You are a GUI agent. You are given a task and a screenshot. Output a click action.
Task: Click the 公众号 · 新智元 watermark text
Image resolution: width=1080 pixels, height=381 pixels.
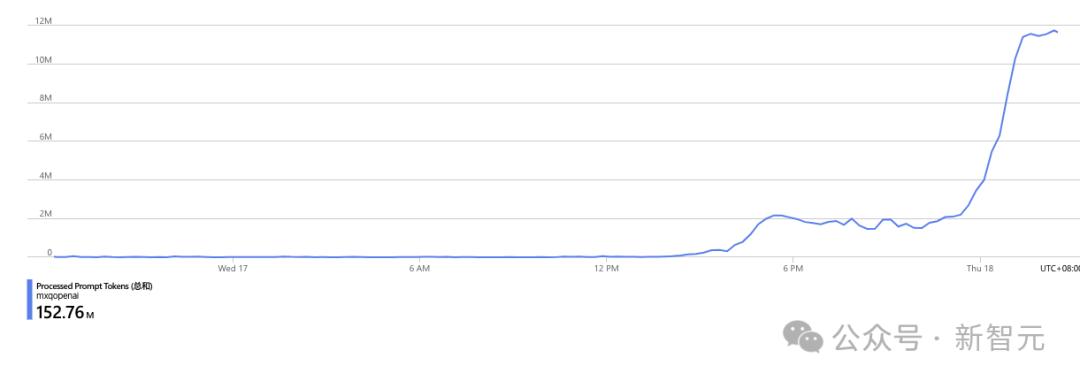pyautogui.click(x=938, y=338)
